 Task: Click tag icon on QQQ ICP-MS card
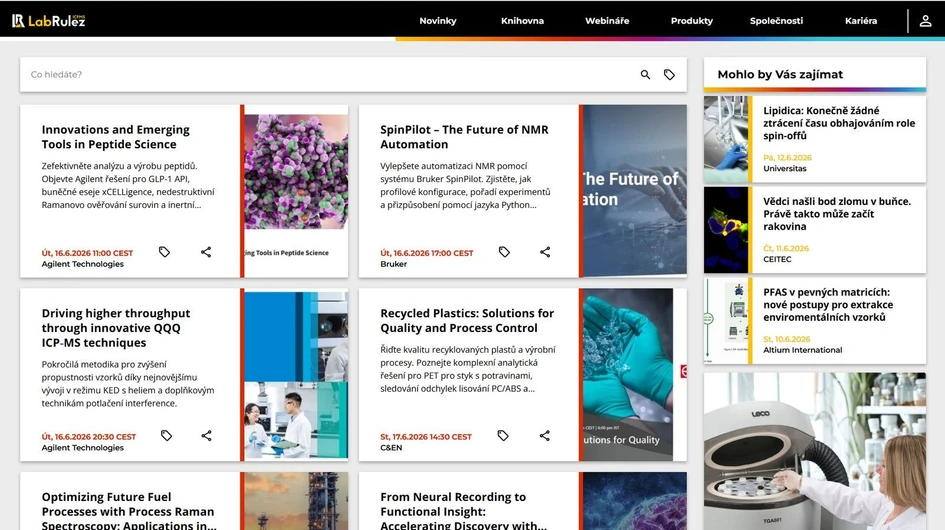coord(166,435)
